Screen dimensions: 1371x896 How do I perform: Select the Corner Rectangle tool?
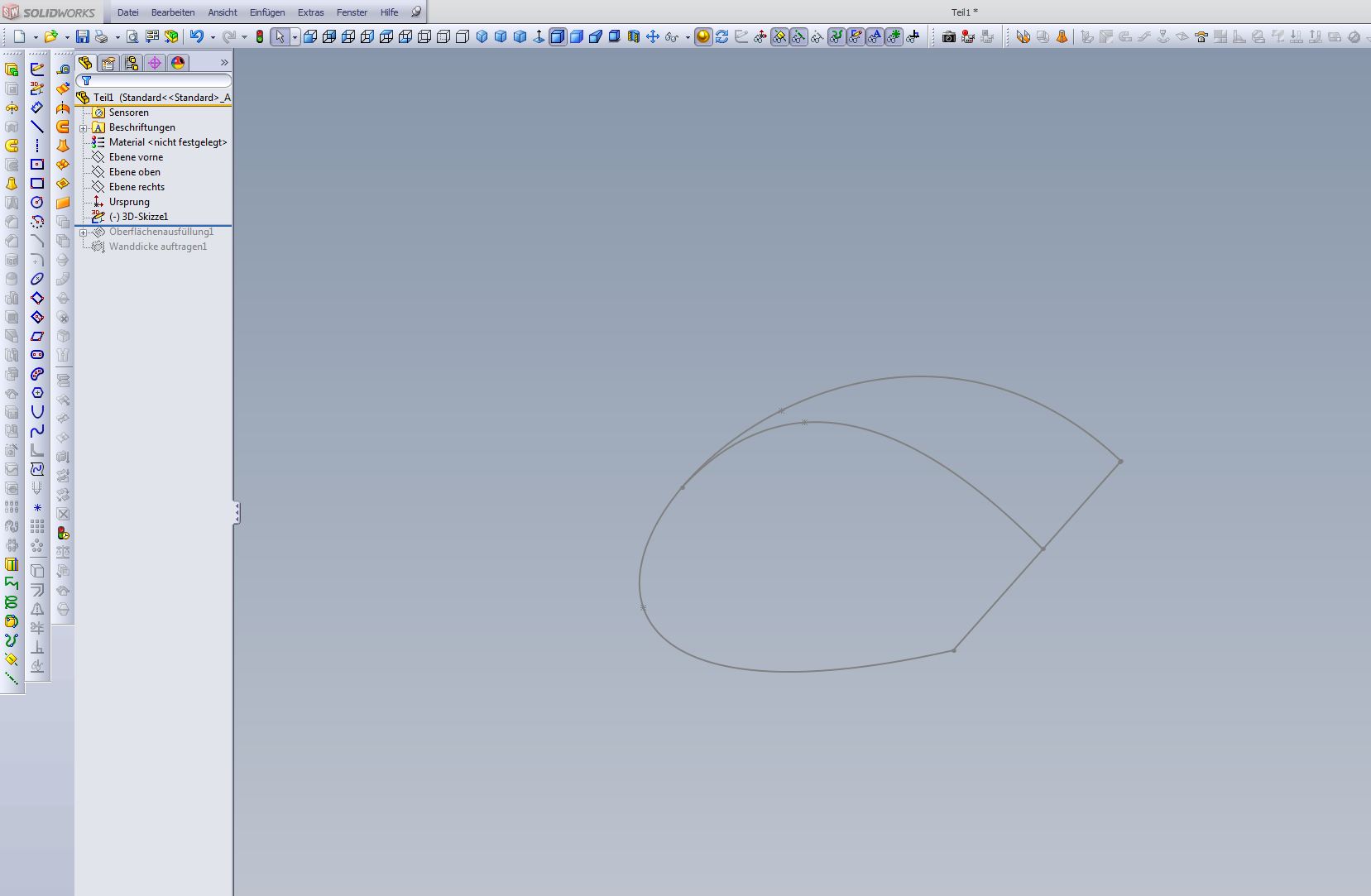[x=37, y=184]
